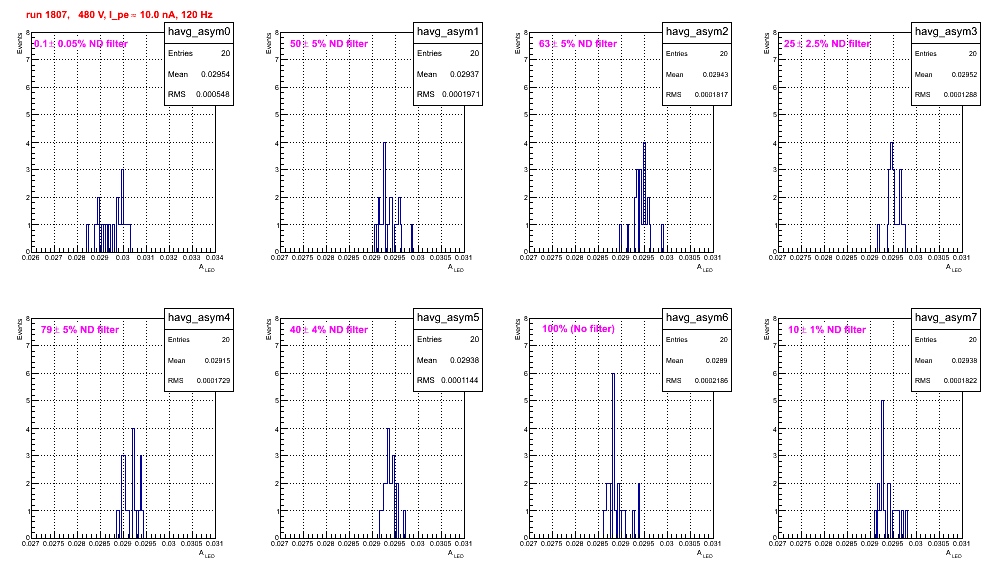Click the 0.034 x-axis tick in the havg_asym0 plot
The height and width of the screenshot is (572, 996).
(x=215, y=257)
